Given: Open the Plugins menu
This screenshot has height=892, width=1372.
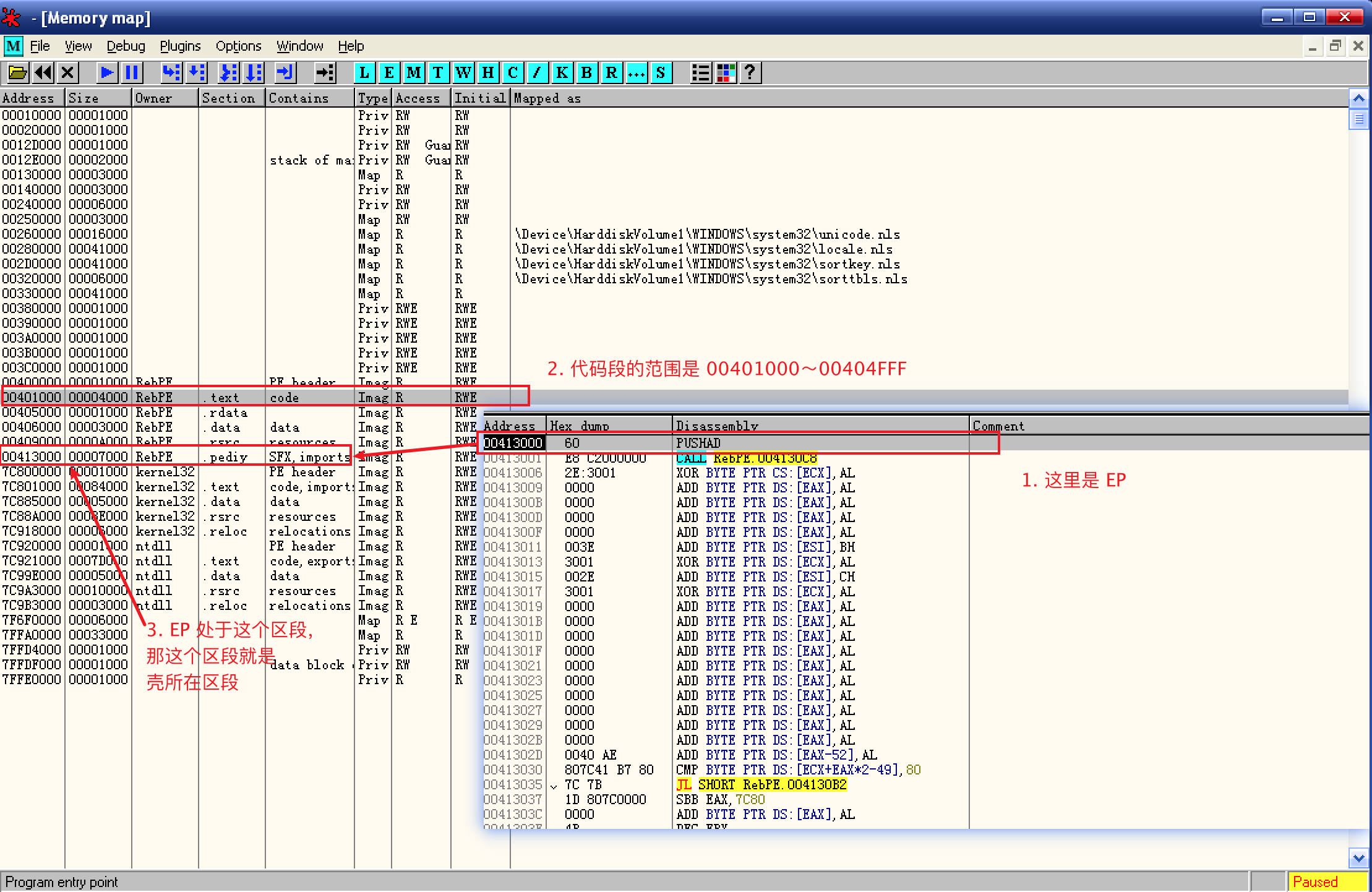Looking at the screenshot, I should (180, 46).
